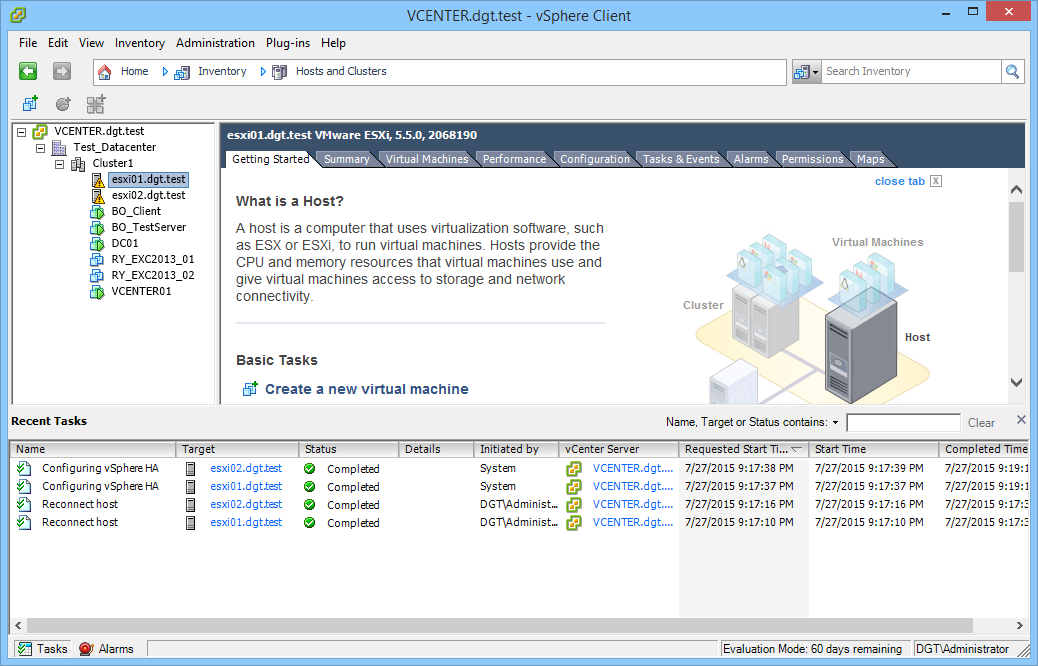The width and height of the screenshot is (1038, 666).
Task: Click the search magnifier icon
Action: [x=1012, y=71]
